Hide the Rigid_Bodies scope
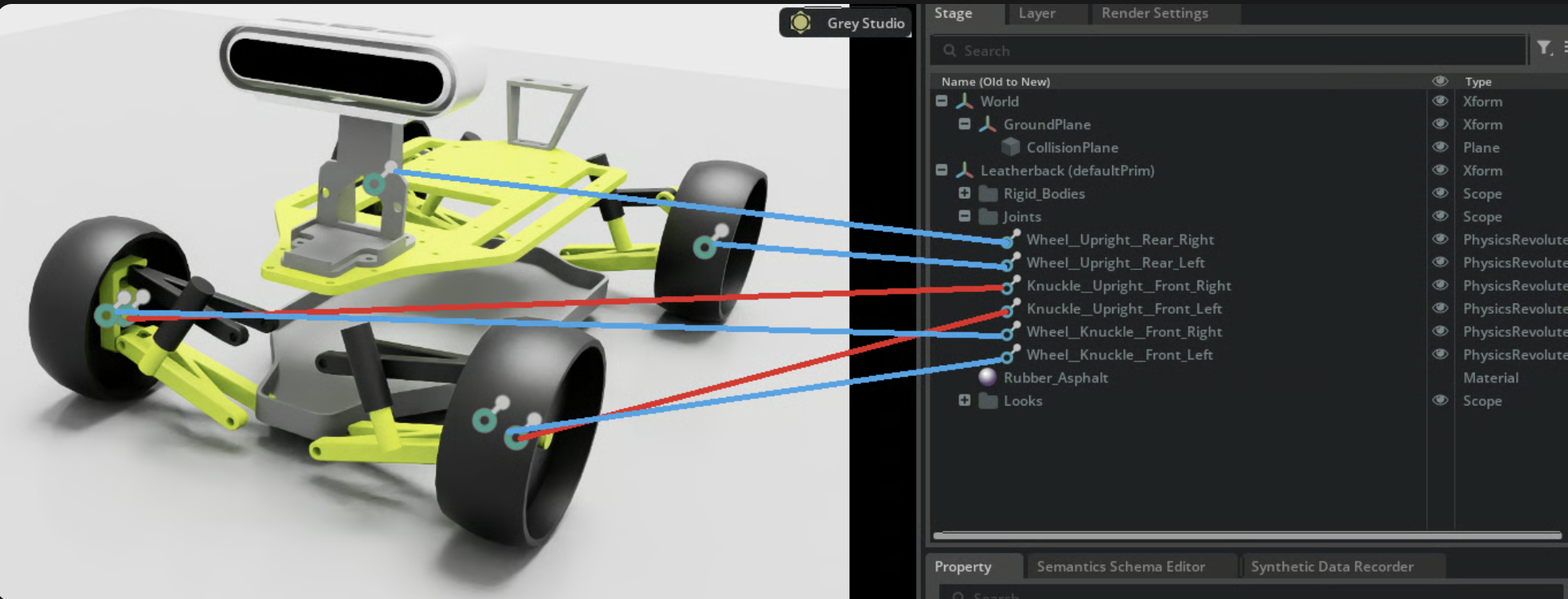 point(1440,194)
